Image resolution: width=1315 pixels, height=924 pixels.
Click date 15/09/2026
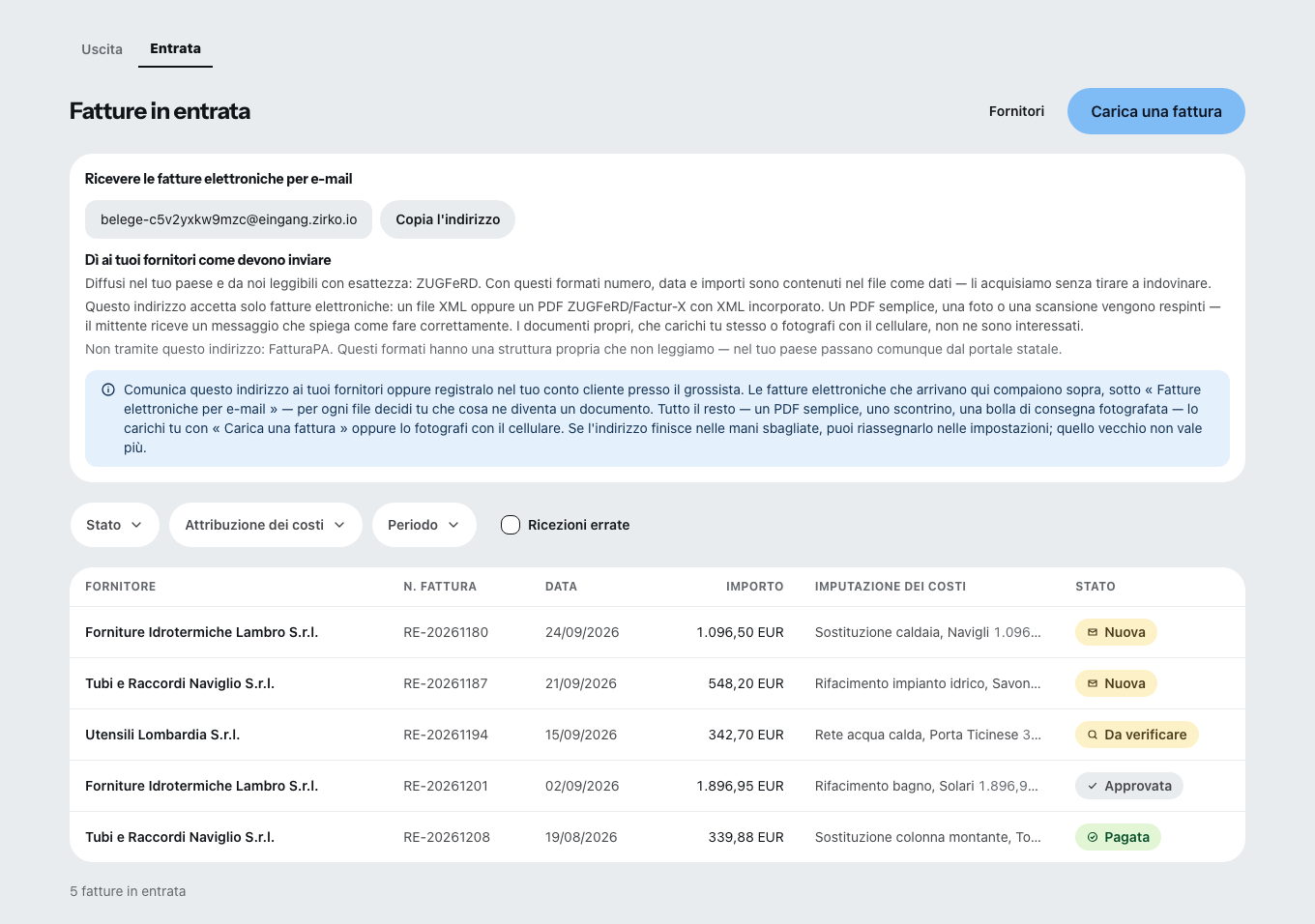point(581,735)
